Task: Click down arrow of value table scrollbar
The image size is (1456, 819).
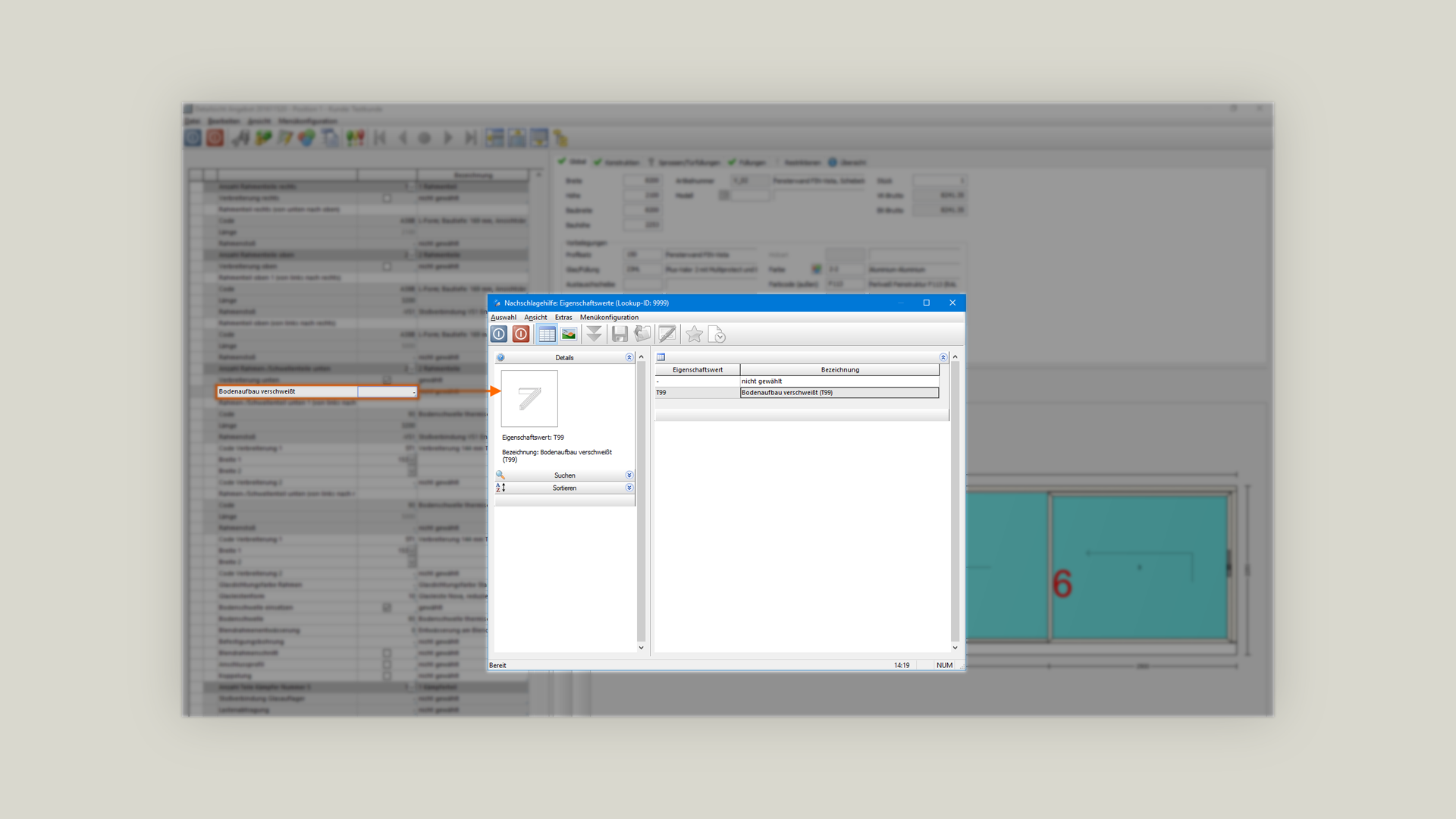Action: pyautogui.click(x=955, y=648)
